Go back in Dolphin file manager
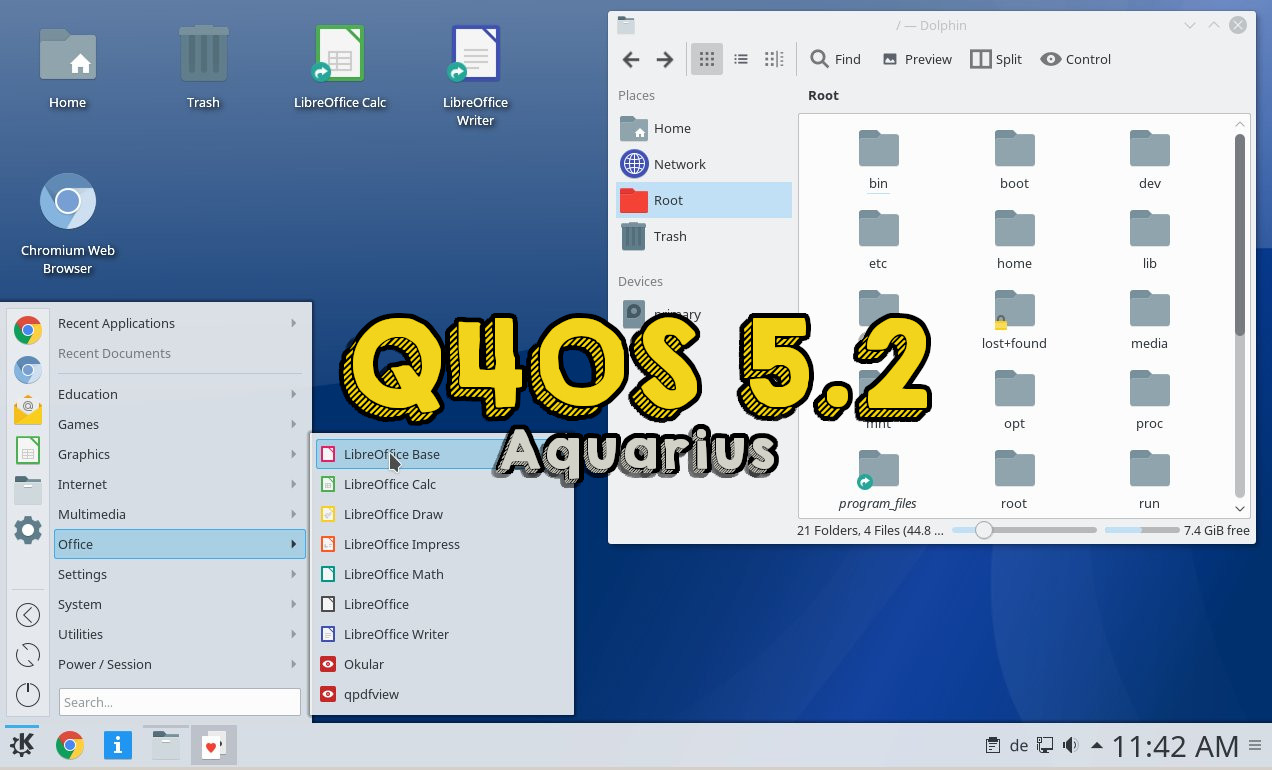Image resolution: width=1272 pixels, height=770 pixels. tap(631, 59)
